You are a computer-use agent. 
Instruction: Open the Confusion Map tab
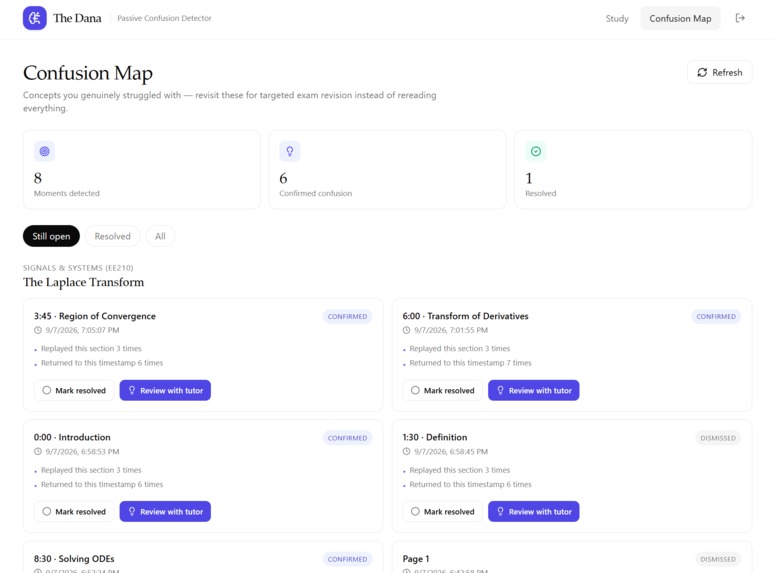click(x=680, y=18)
